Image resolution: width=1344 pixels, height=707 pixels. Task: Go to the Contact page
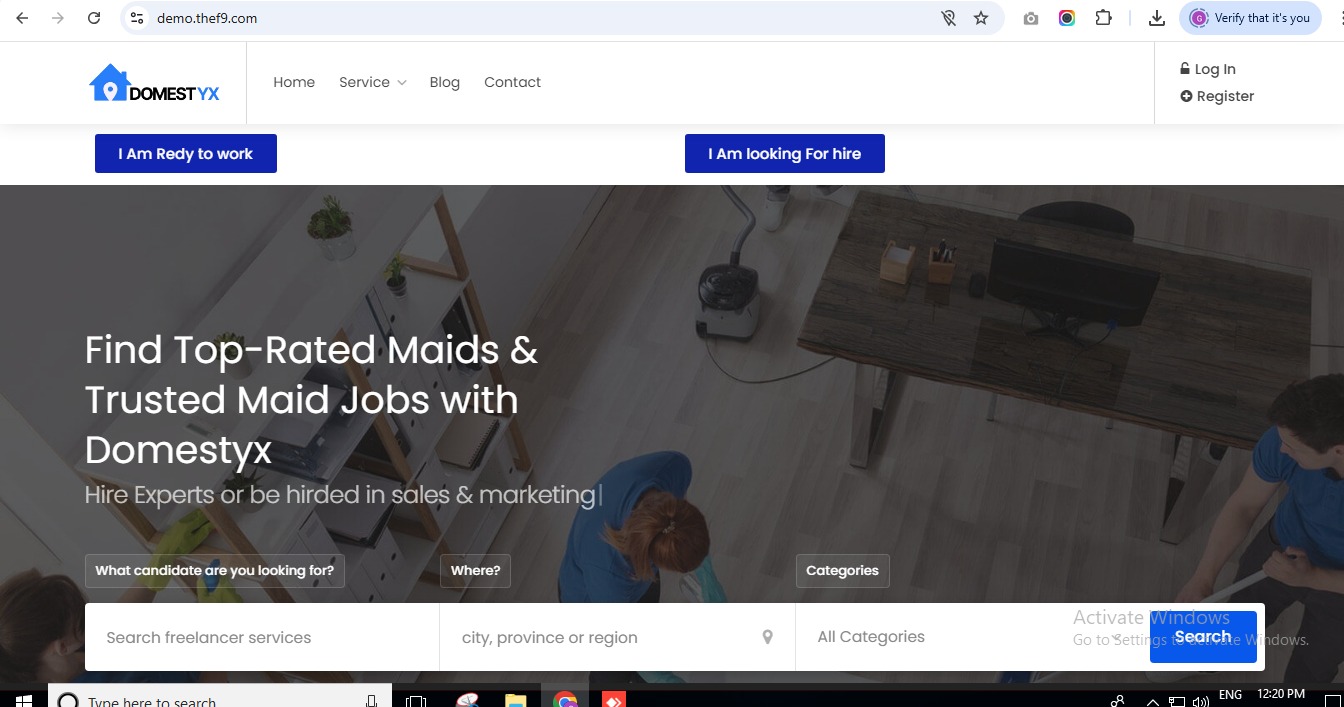[512, 82]
